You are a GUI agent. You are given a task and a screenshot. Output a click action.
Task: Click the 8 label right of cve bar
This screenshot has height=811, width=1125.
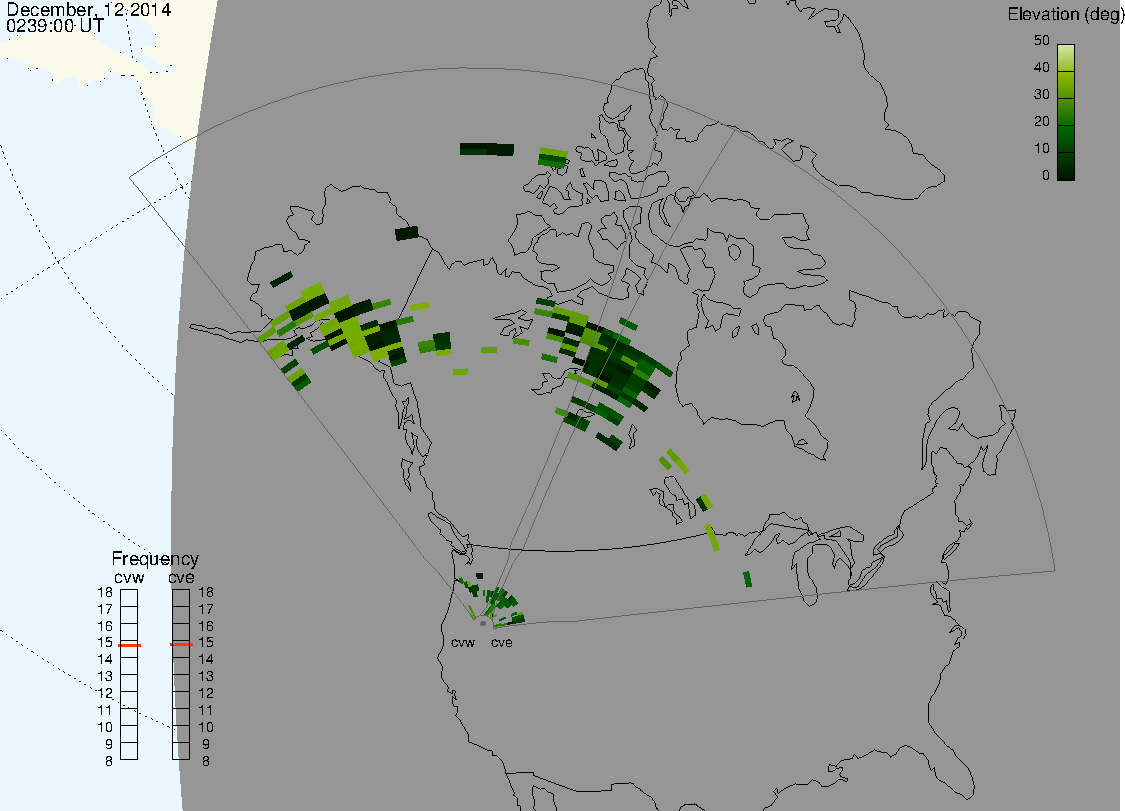[206, 761]
